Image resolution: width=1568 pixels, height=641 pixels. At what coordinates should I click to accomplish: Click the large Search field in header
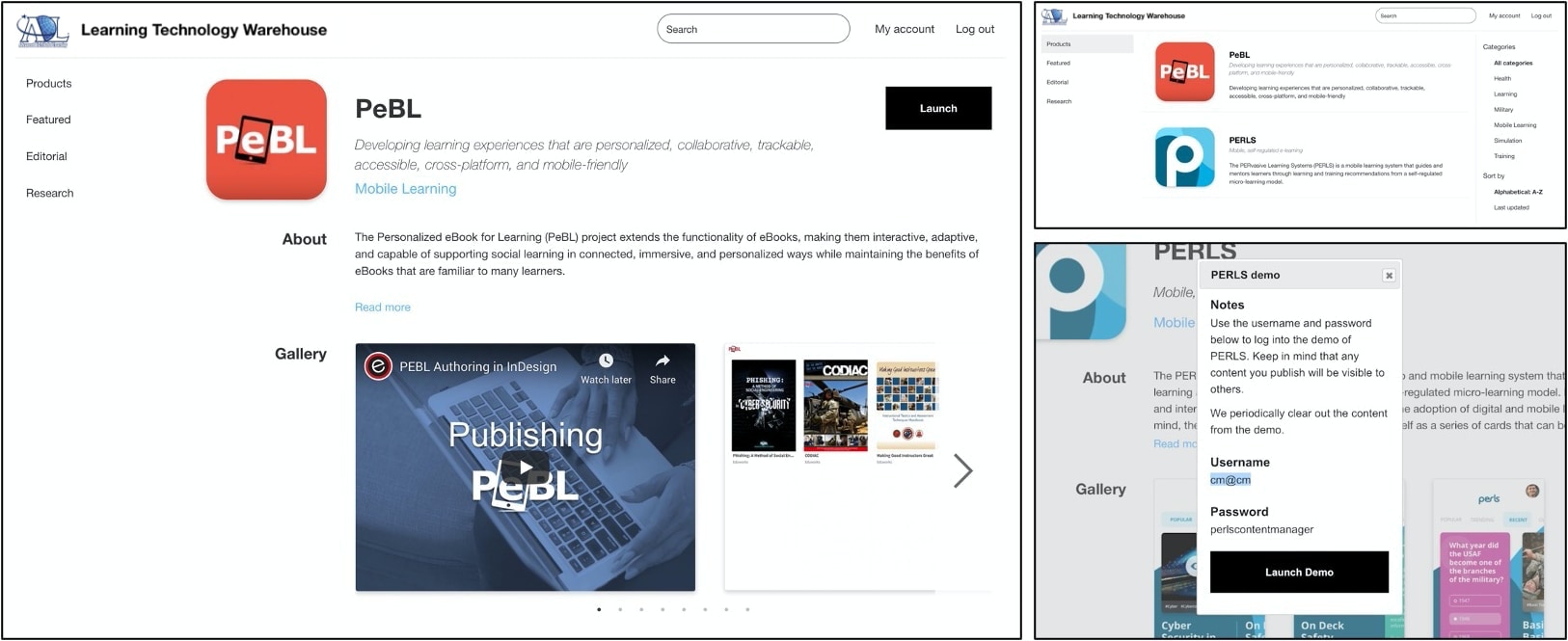[753, 29]
